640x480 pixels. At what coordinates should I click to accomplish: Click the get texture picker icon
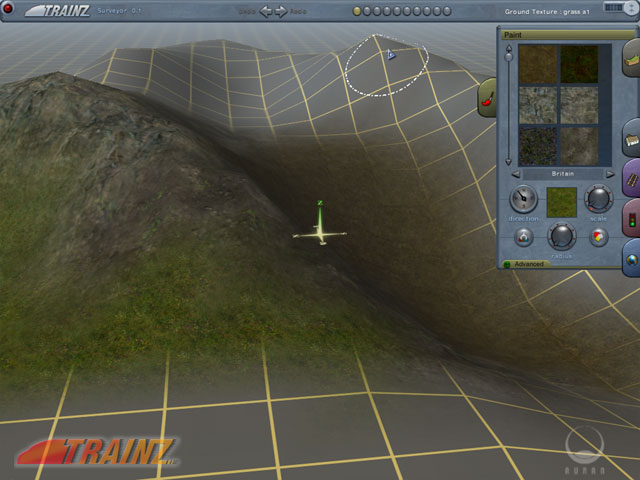point(523,237)
